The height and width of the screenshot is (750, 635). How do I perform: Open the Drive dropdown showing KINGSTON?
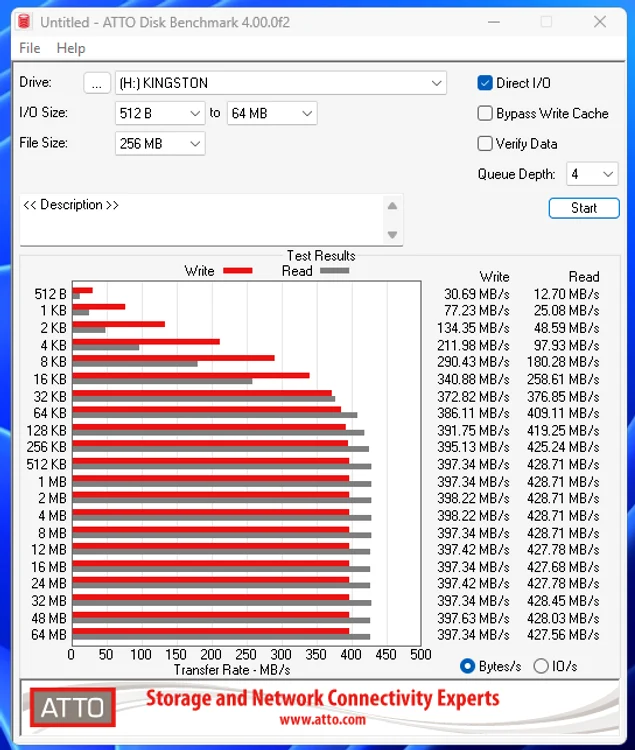click(x=281, y=83)
